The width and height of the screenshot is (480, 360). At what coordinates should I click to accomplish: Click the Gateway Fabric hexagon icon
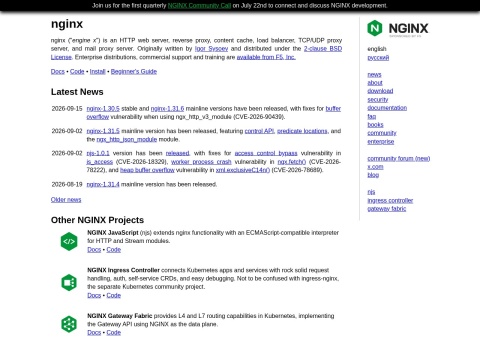69,324
